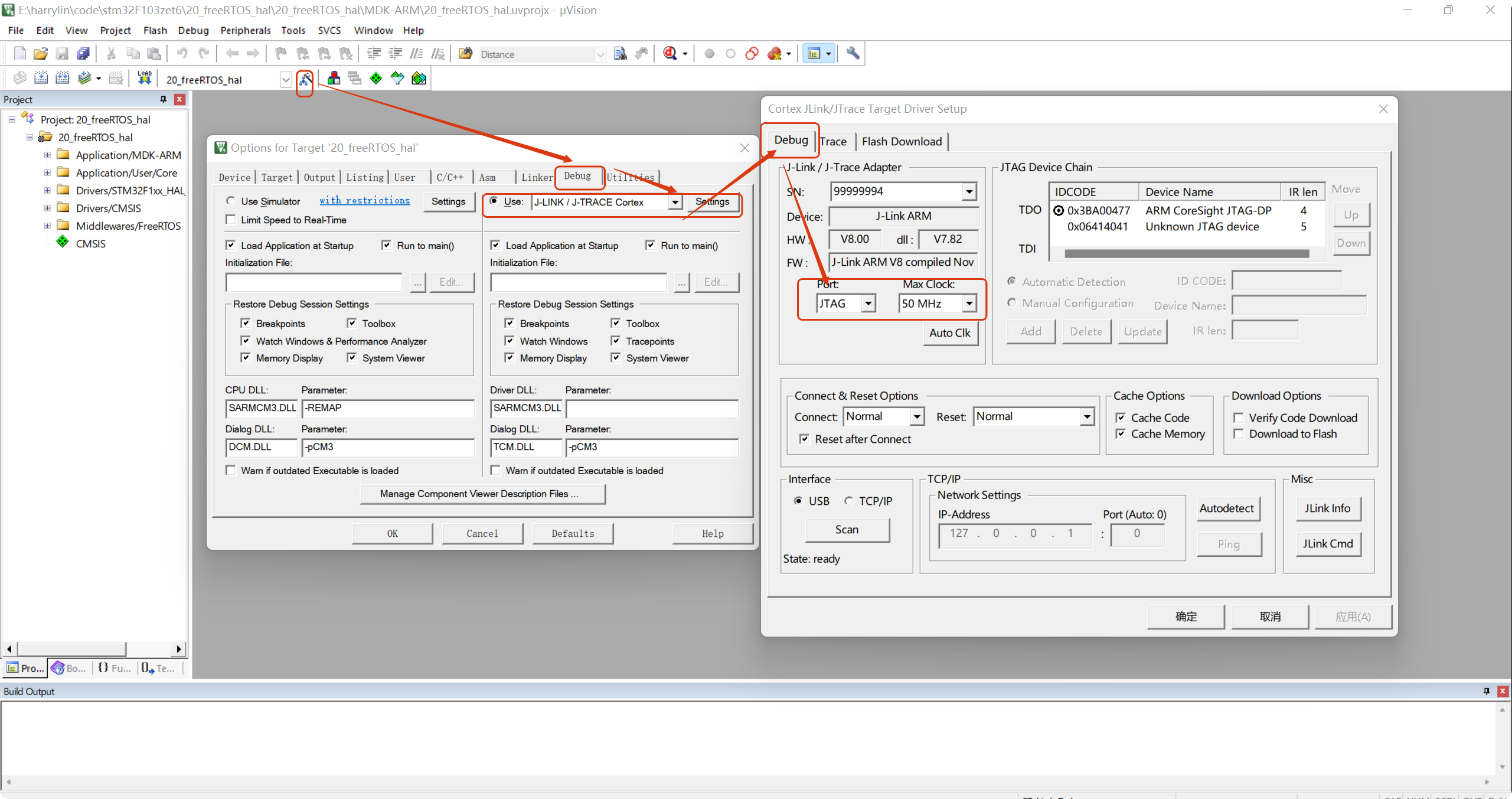The width and height of the screenshot is (1512, 799).
Task: Open the Peripherals menu
Action: click(x=245, y=30)
